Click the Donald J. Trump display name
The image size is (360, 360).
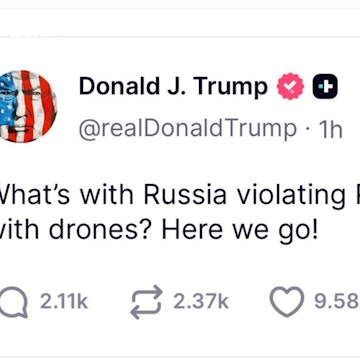click(x=173, y=86)
